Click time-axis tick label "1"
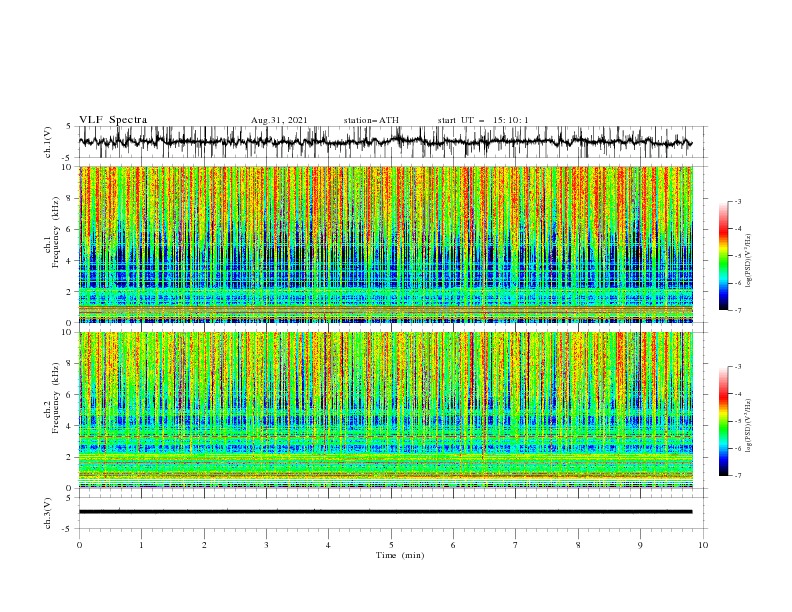This screenshot has width=792, height=612. [141, 545]
